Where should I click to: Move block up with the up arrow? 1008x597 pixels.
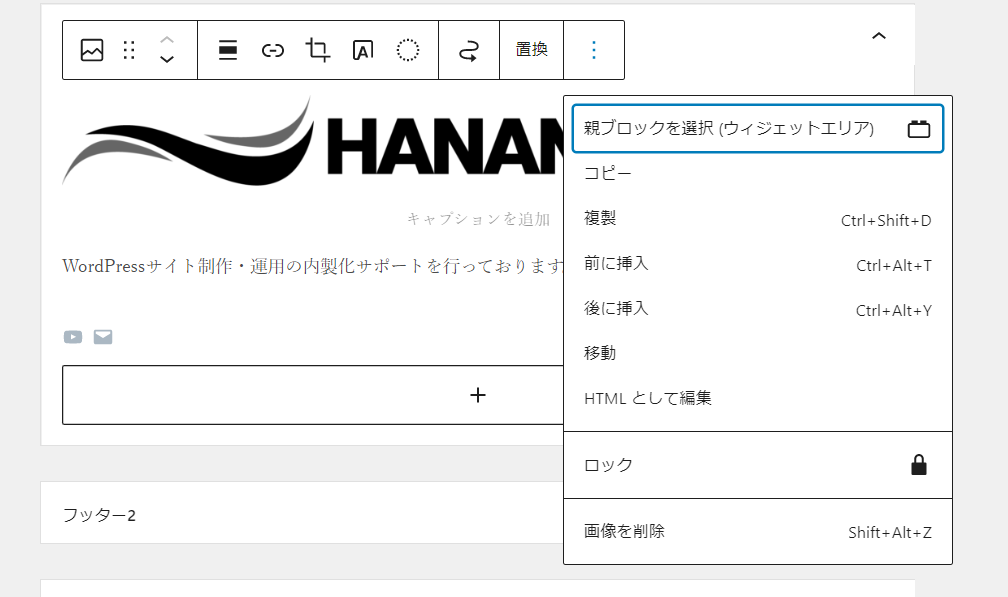click(167, 39)
